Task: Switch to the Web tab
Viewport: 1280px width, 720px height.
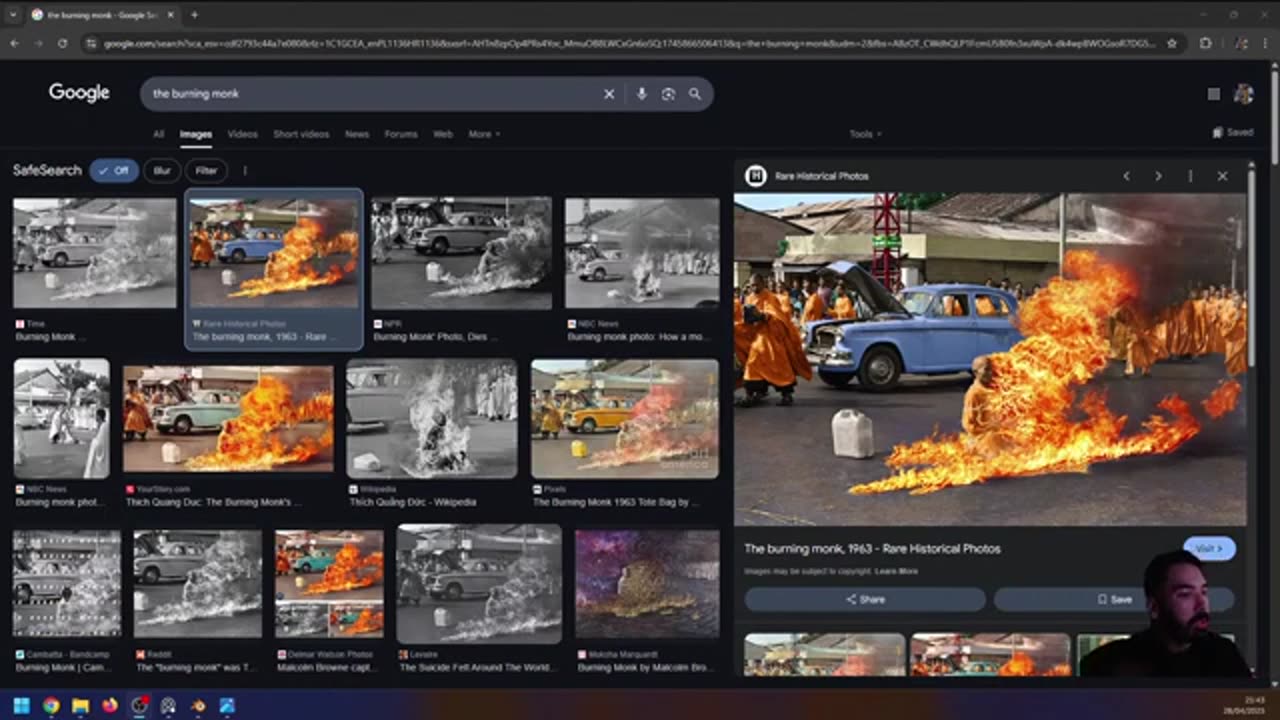Action: tap(443, 134)
